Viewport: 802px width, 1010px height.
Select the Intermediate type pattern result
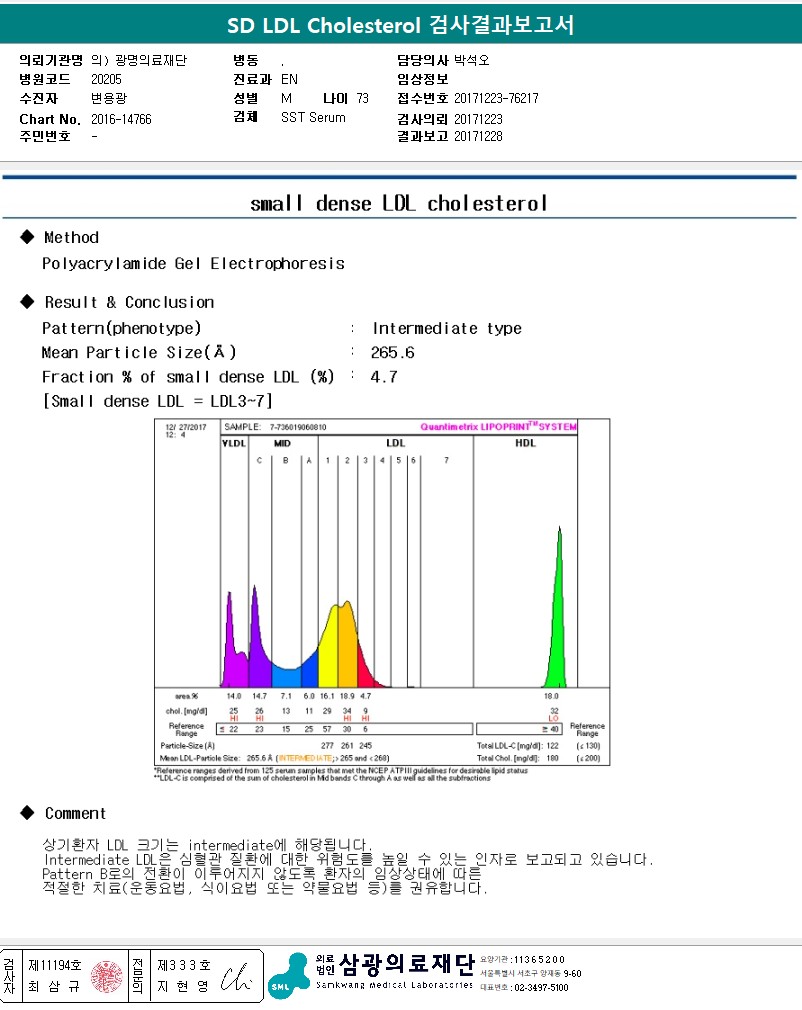click(447, 329)
